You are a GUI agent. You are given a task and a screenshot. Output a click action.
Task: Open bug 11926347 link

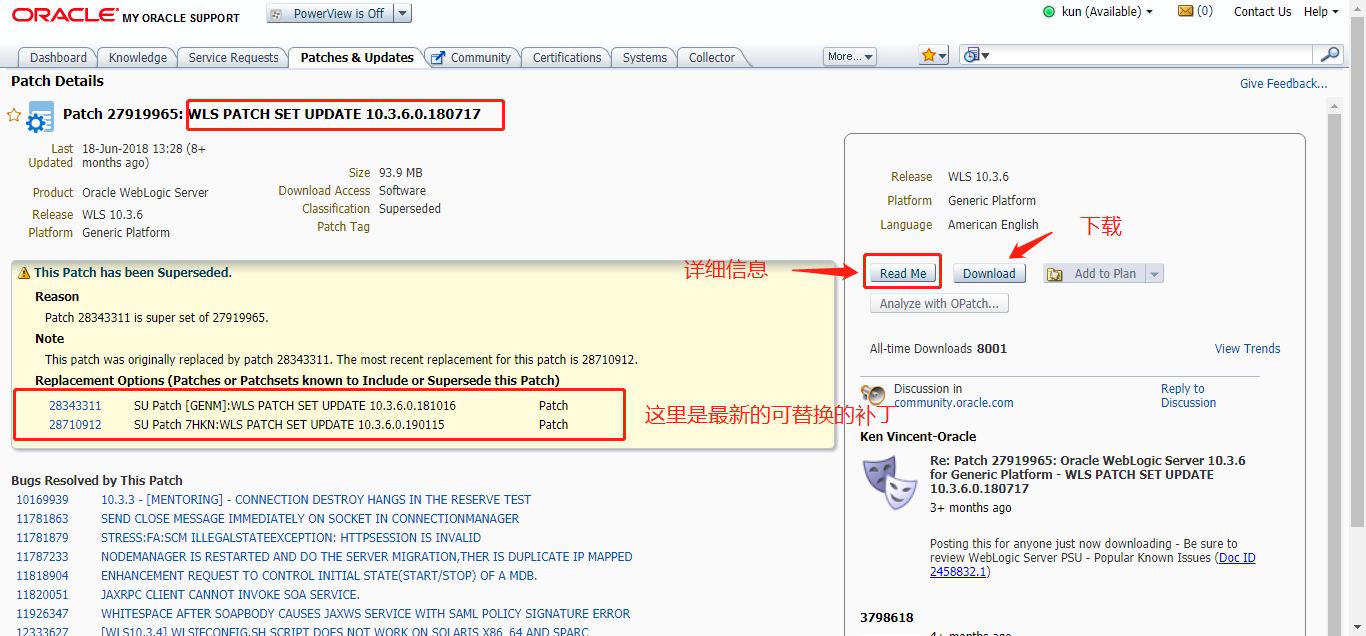[x=42, y=614]
